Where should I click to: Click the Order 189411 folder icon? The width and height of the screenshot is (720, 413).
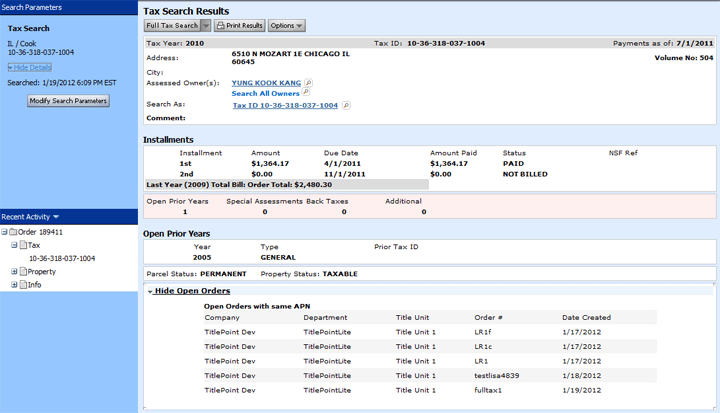coord(13,232)
